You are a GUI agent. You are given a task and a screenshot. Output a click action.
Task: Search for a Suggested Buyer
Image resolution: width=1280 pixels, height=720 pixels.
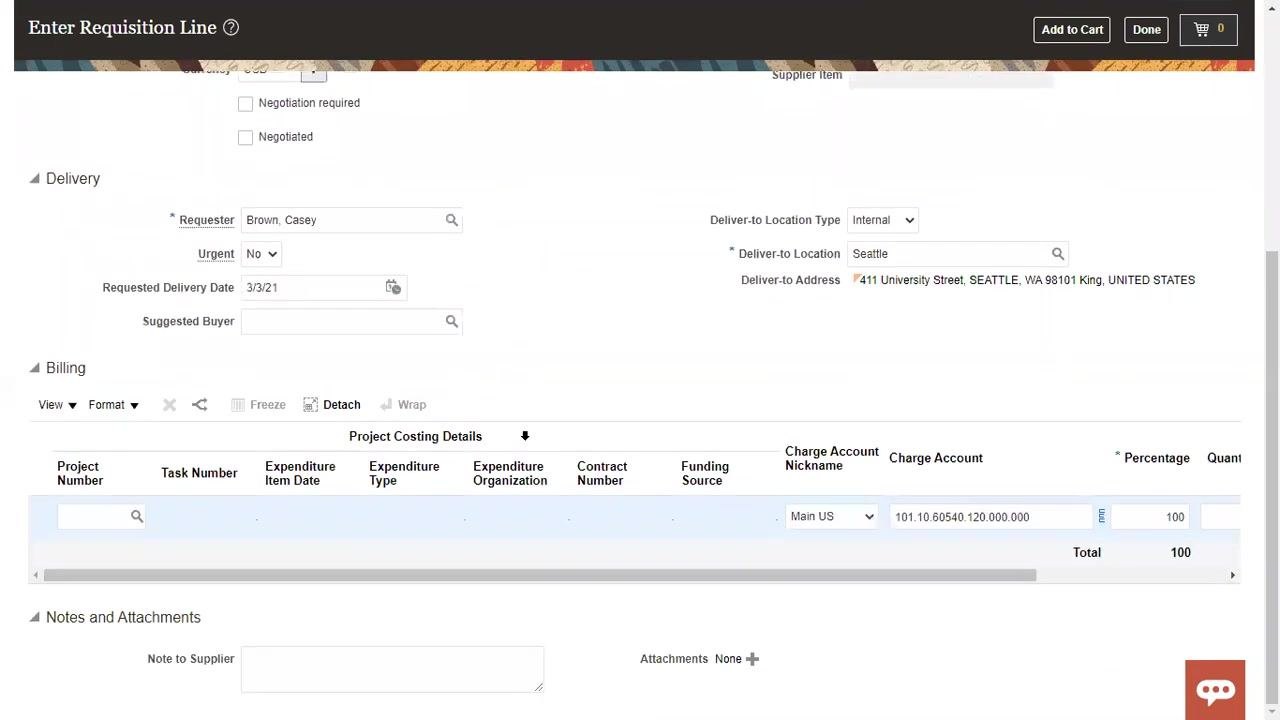pyautogui.click(x=451, y=321)
